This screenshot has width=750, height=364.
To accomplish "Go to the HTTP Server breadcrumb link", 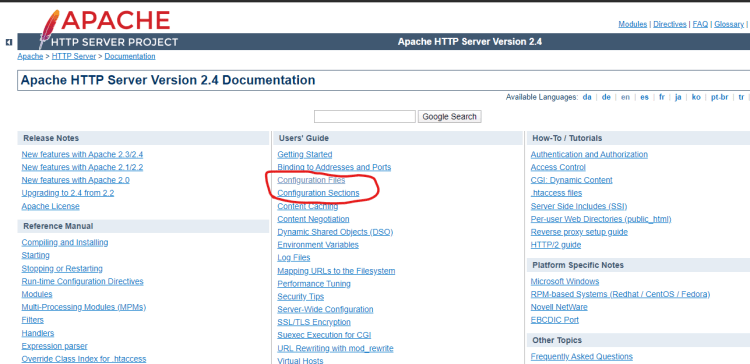I will [x=74, y=56].
